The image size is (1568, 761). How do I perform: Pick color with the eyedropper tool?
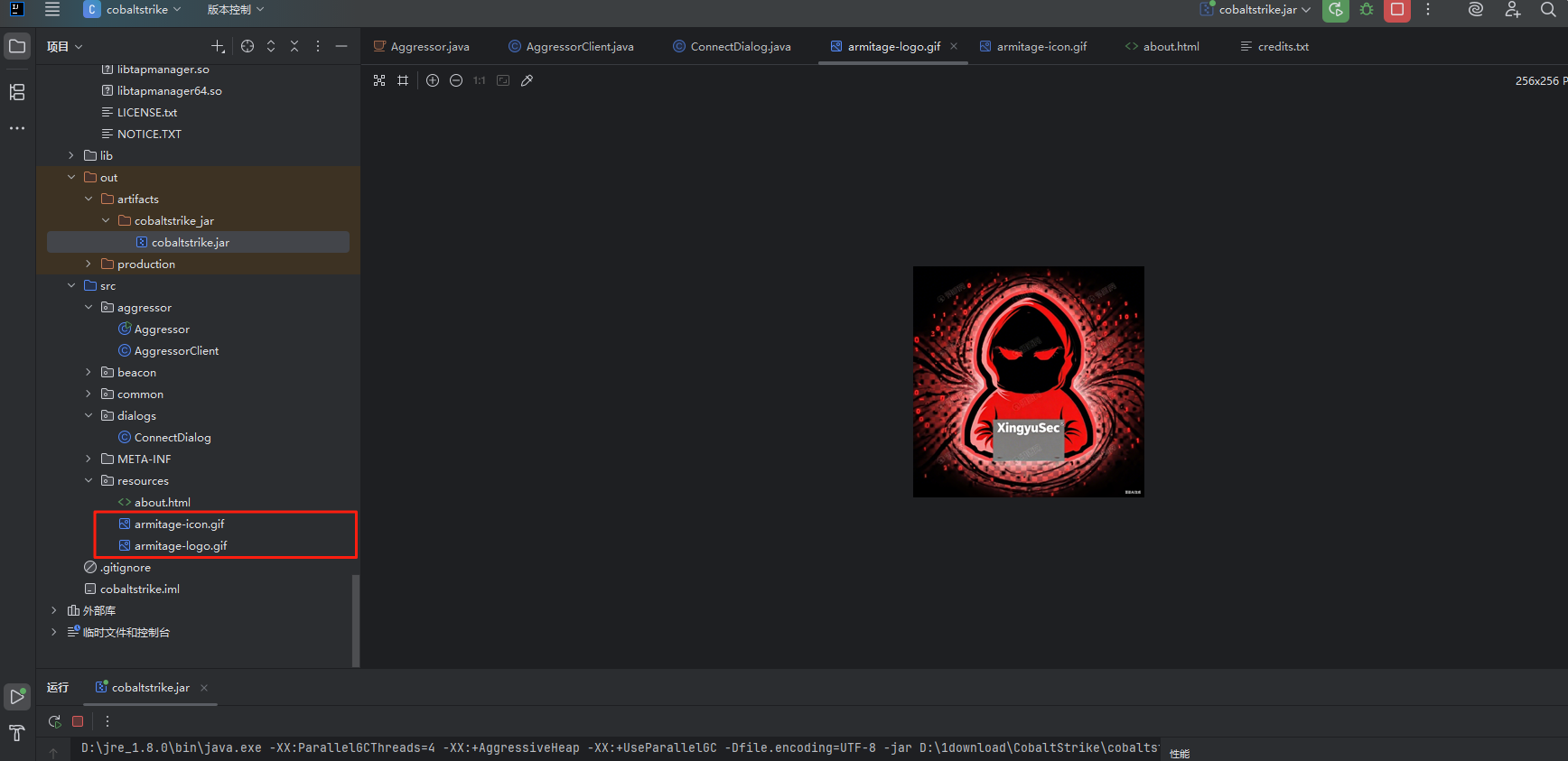pyautogui.click(x=527, y=80)
